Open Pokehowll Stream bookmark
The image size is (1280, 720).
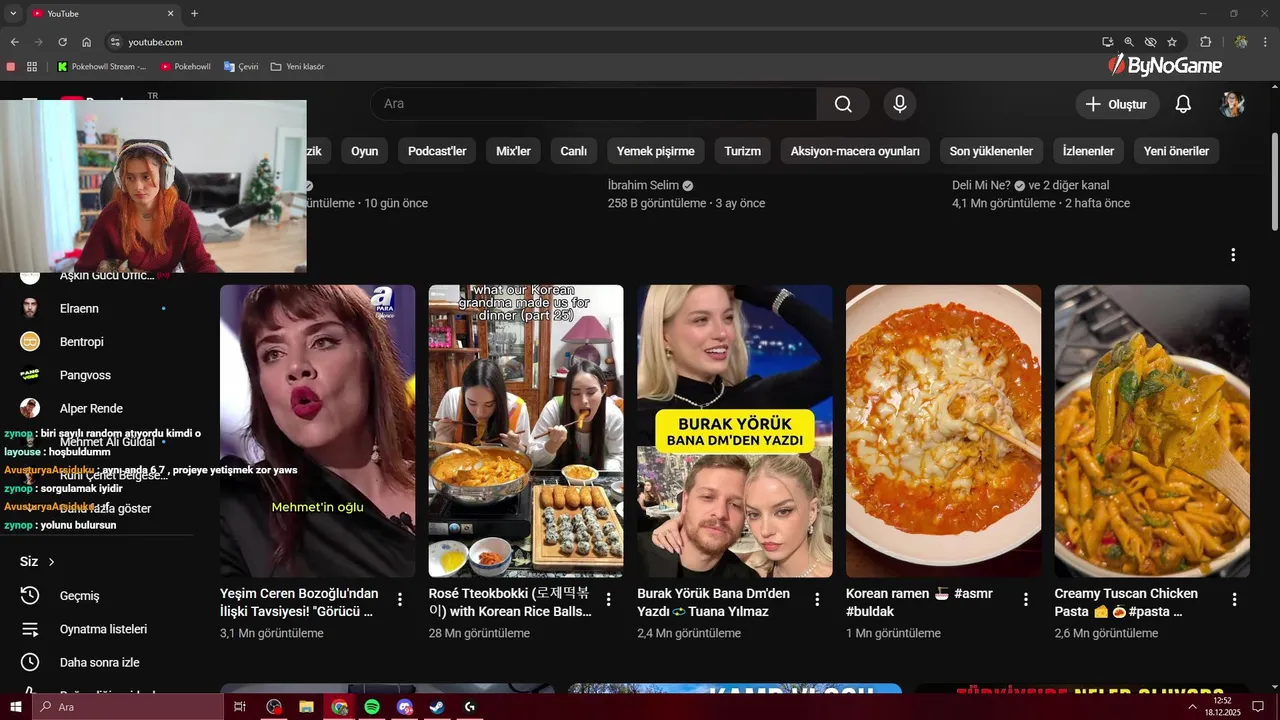coord(102,67)
